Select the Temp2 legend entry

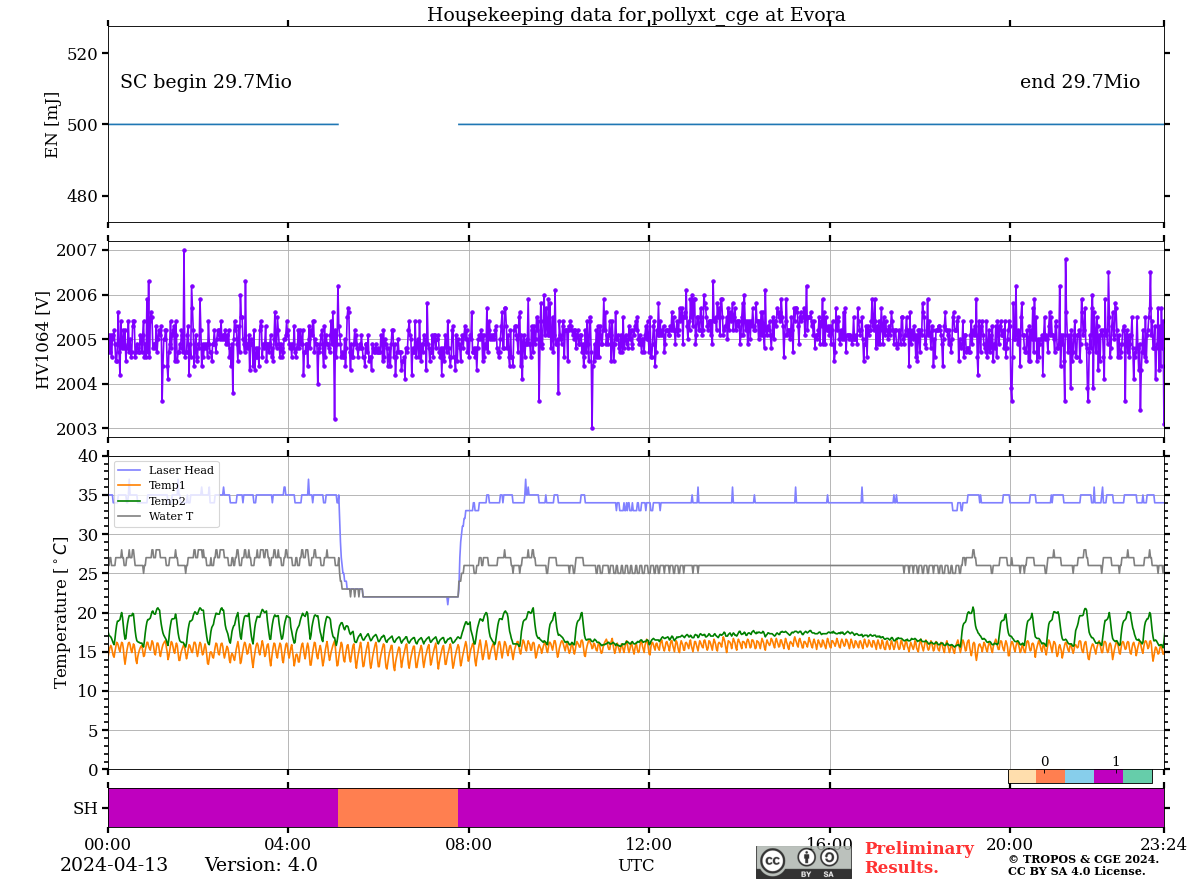(152, 501)
